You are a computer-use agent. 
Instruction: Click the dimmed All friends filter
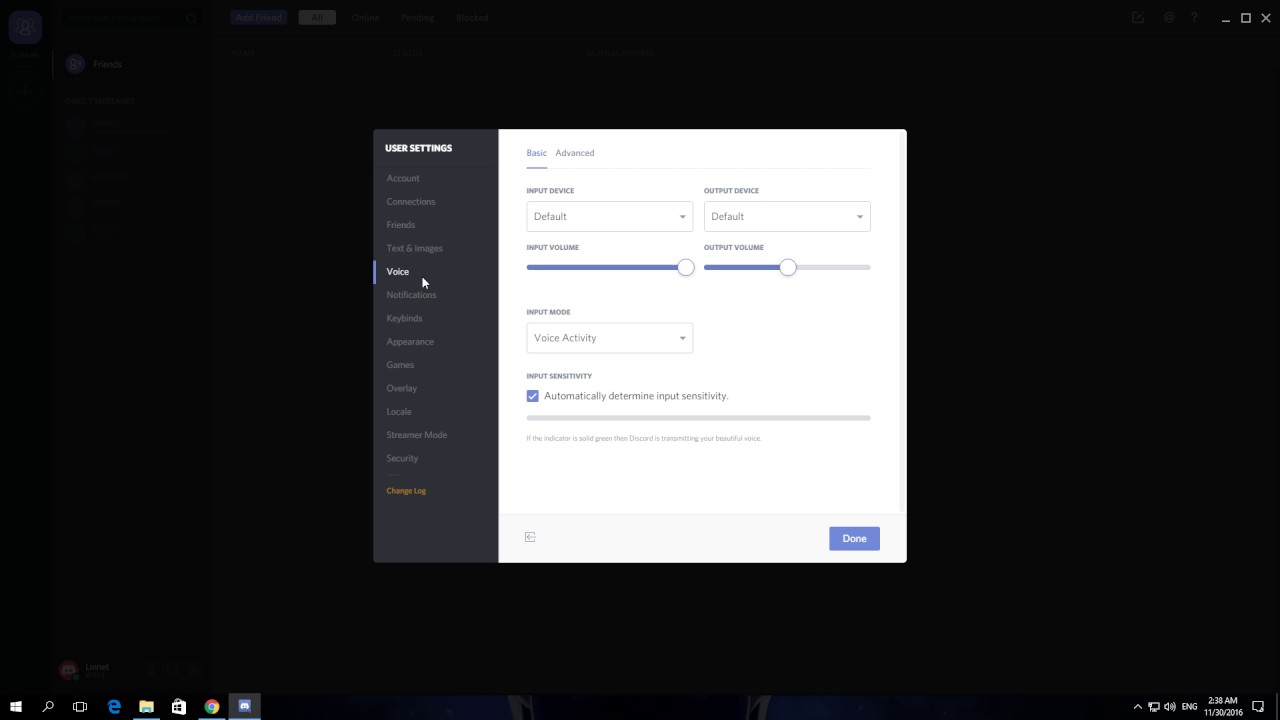tap(317, 17)
